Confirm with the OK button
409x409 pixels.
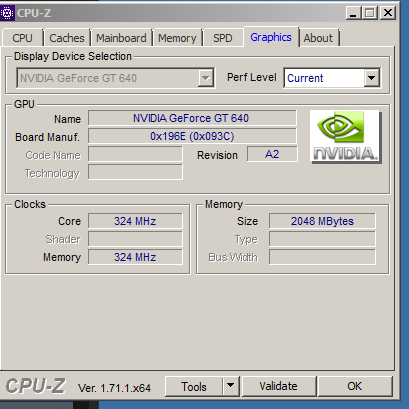[354, 386]
